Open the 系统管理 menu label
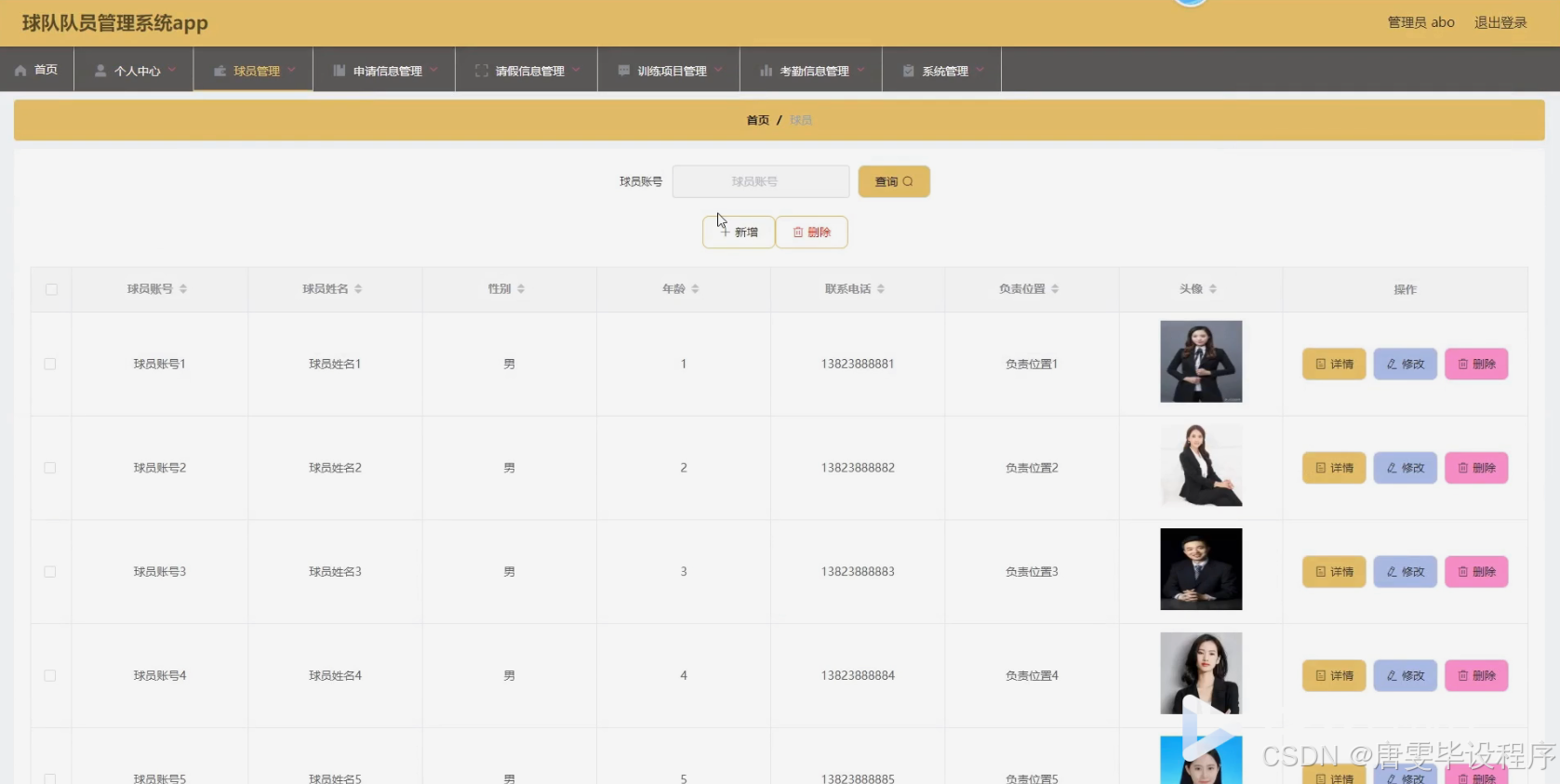The height and width of the screenshot is (784, 1560). 945,71
